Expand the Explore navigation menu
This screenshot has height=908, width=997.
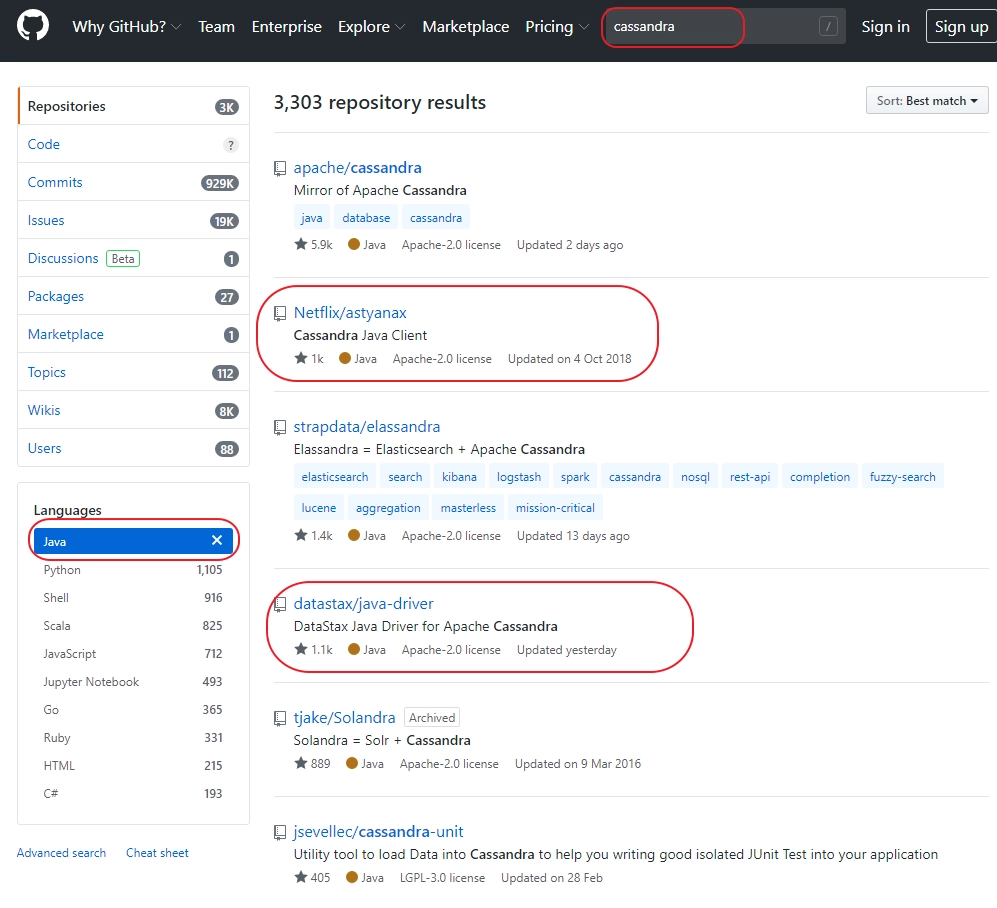click(371, 27)
